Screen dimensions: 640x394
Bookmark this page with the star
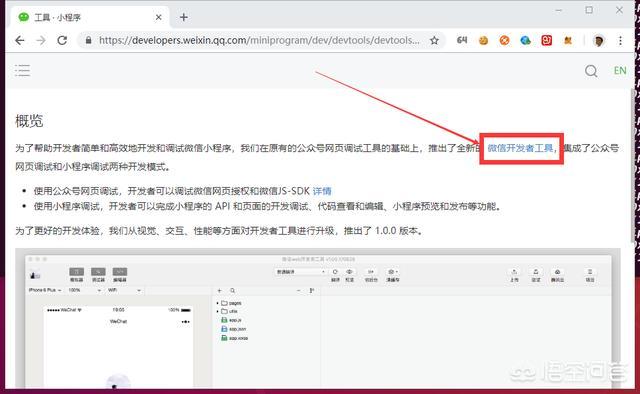434,40
